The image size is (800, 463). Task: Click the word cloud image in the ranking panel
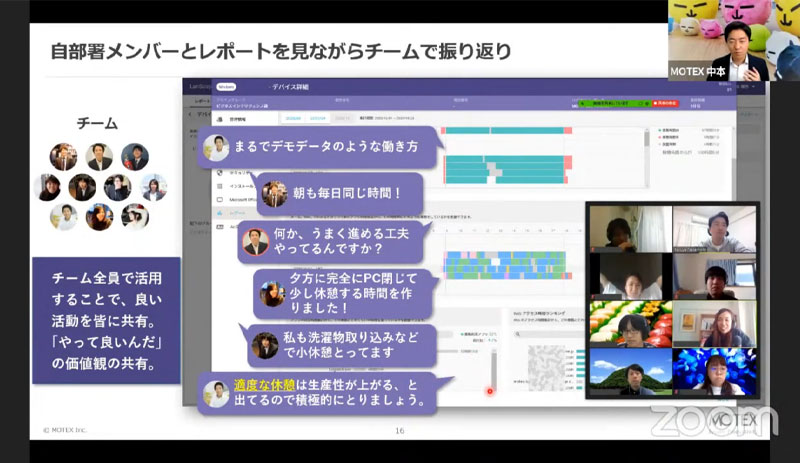[546, 368]
